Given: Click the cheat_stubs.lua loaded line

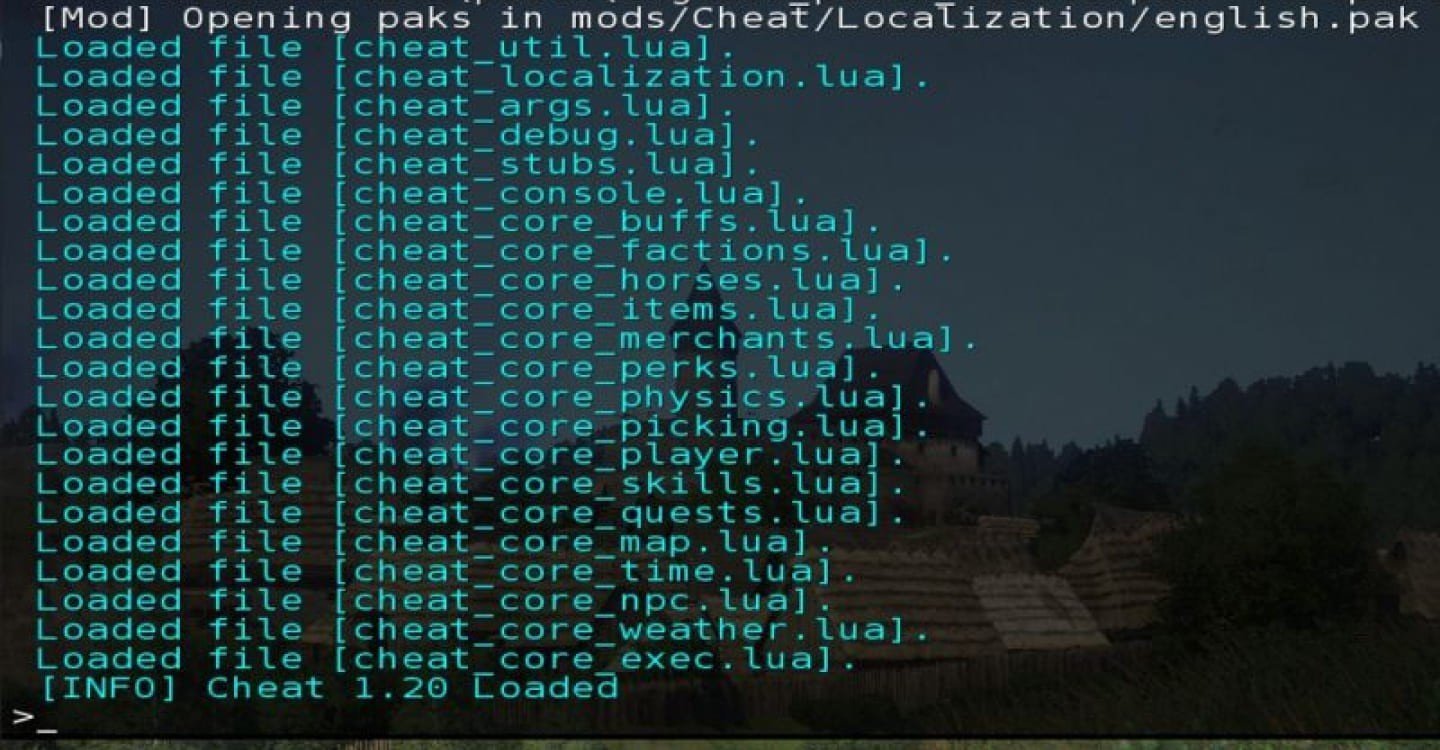Looking at the screenshot, I should coord(398,164).
